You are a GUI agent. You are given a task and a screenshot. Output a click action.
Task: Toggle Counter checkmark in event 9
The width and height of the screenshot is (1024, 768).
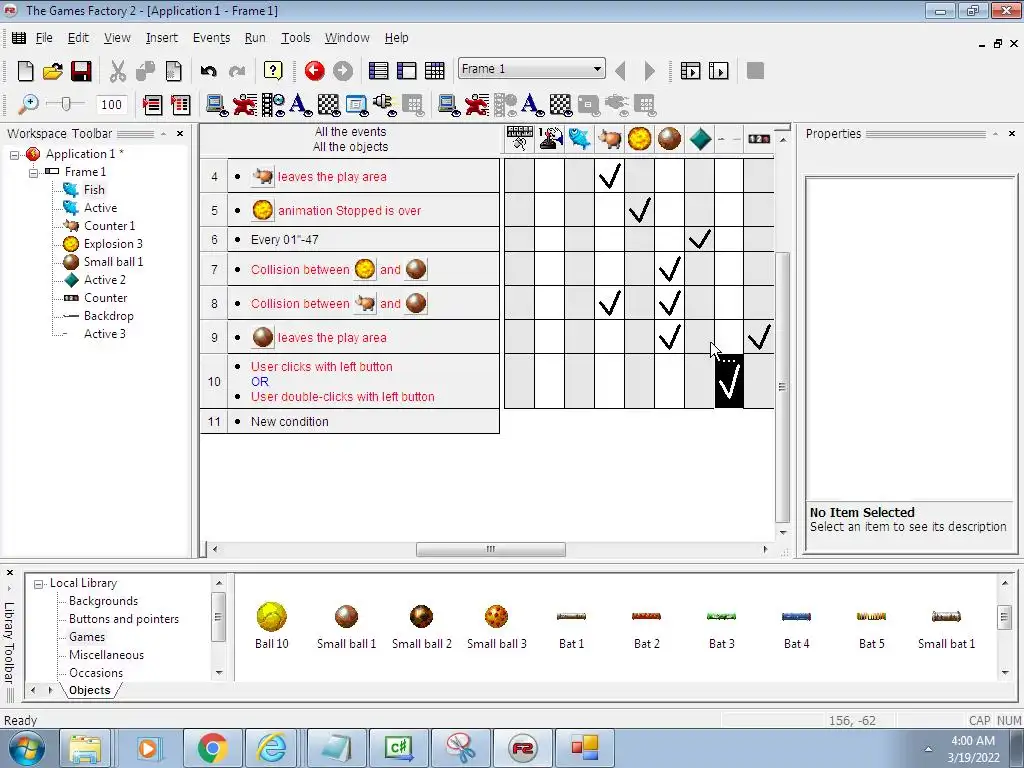point(759,337)
